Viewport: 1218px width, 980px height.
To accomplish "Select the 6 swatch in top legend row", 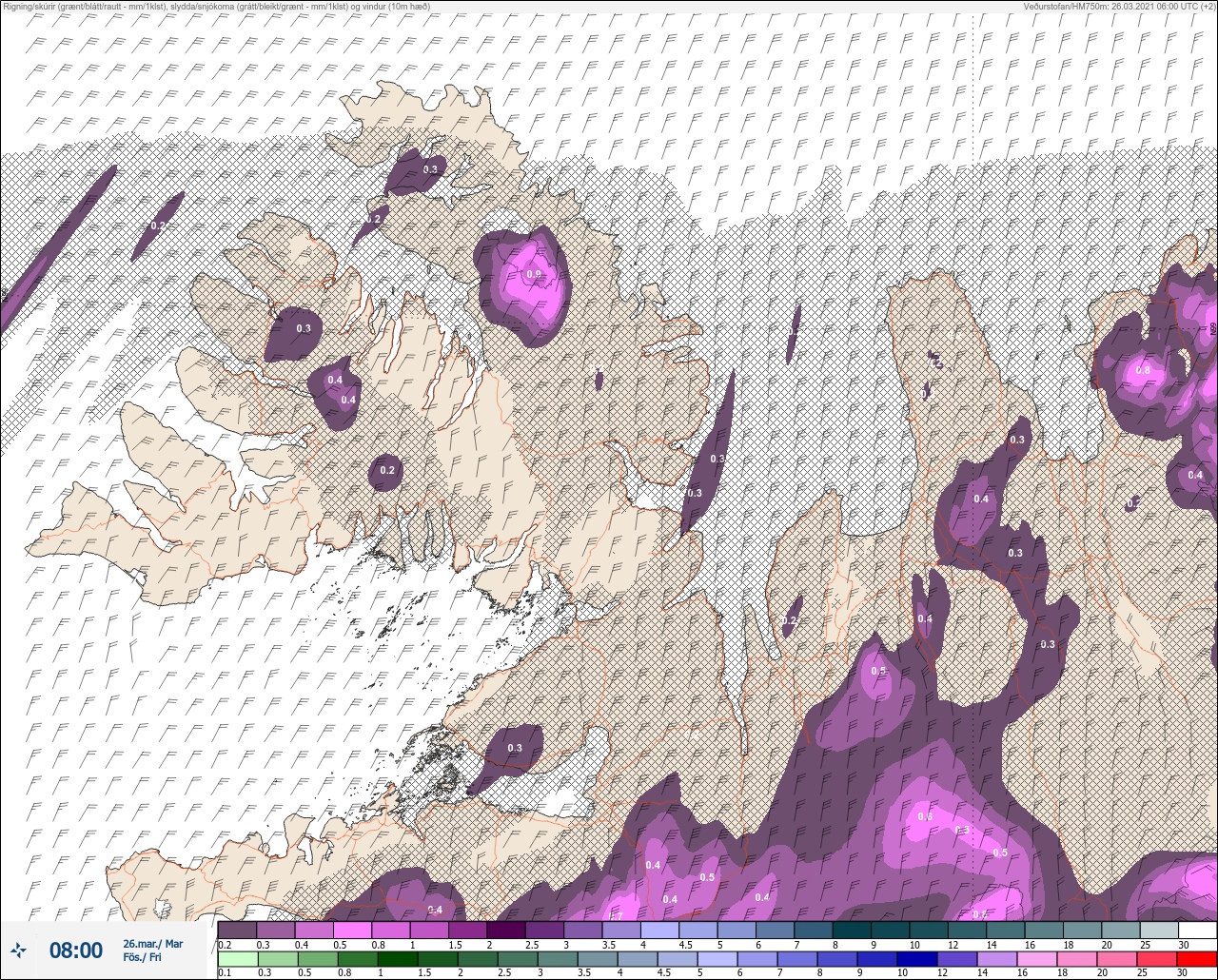I will tap(776, 929).
